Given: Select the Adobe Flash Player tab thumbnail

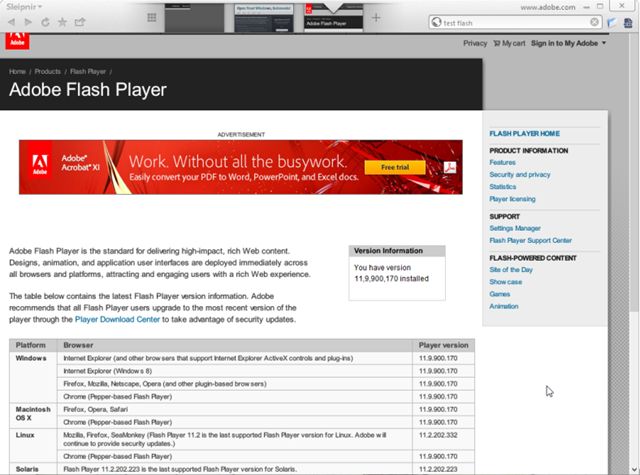Looking at the screenshot, I should coord(334,18).
